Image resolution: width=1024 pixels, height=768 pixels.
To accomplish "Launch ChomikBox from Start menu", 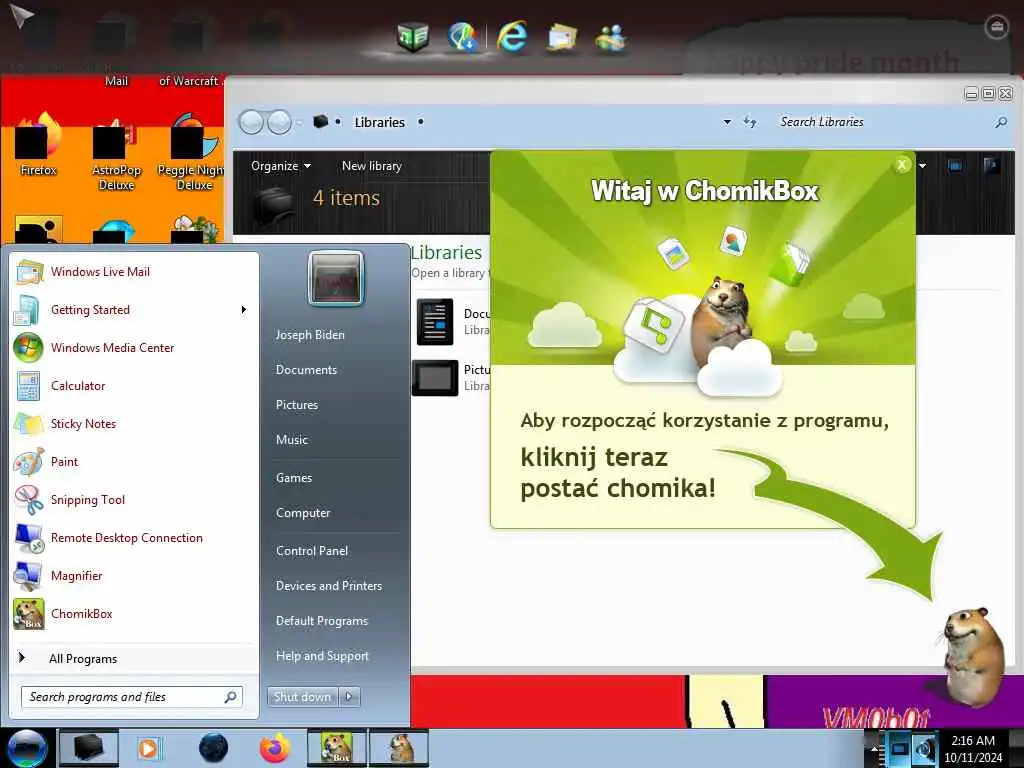I will pos(134,614).
